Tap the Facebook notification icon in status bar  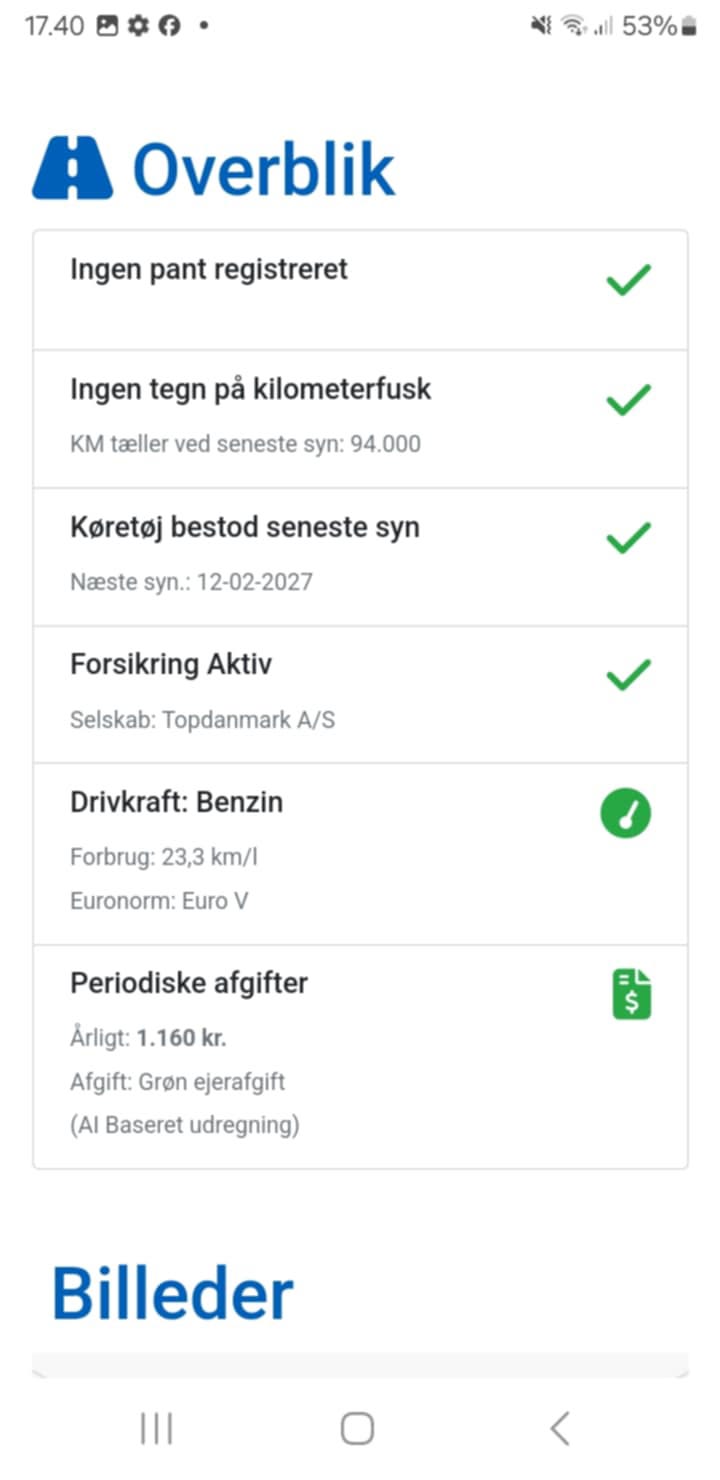pos(170,27)
